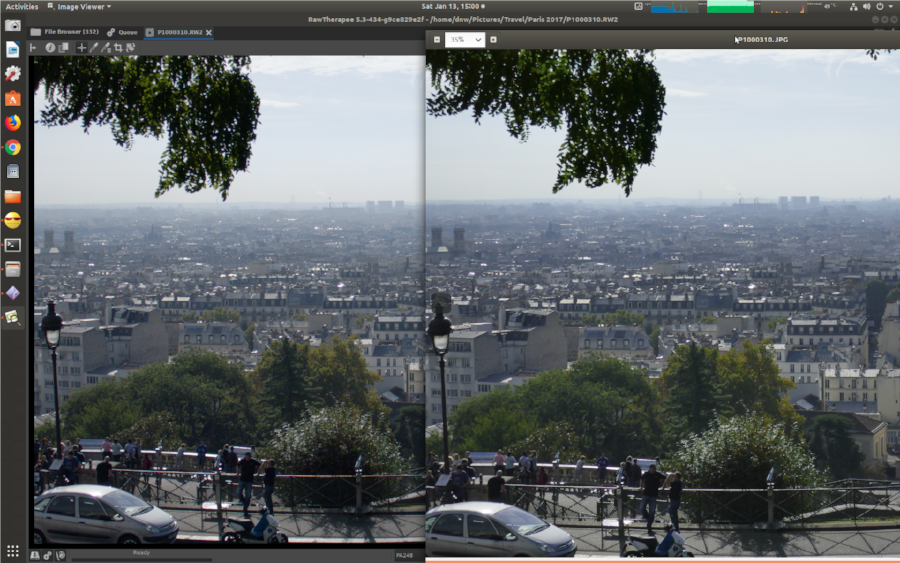
Task: Click the send to queue gears icon
Action: tap(47, 555)
